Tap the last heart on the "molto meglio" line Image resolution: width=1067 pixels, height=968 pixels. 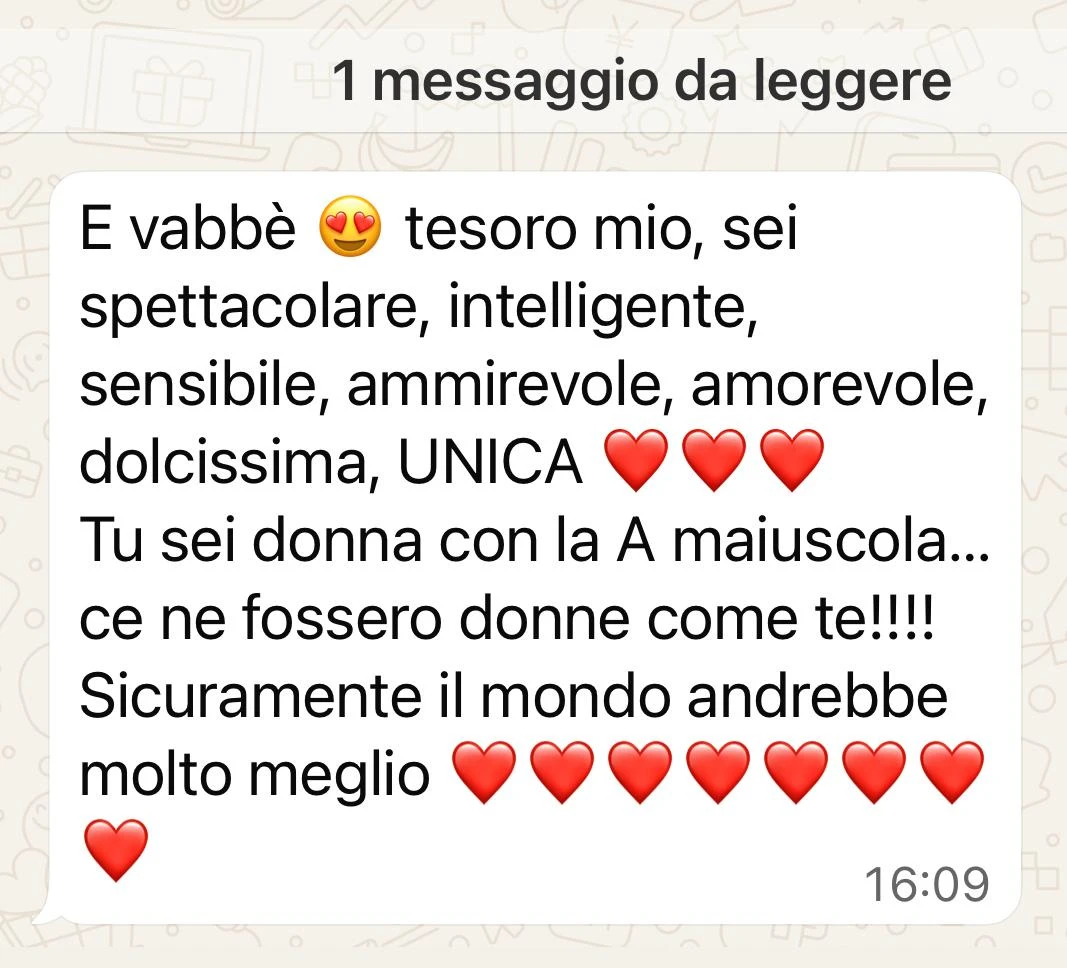point(952,773)
